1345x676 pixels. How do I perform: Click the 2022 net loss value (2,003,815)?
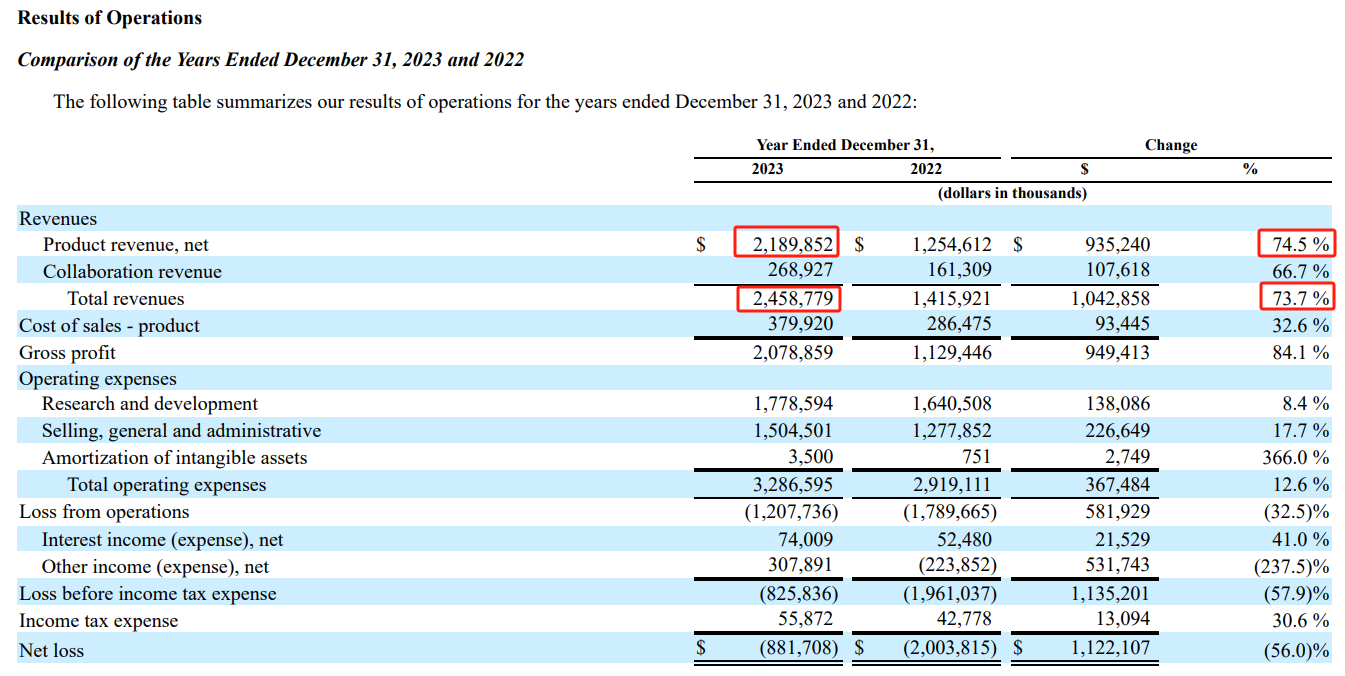(949, 648)
